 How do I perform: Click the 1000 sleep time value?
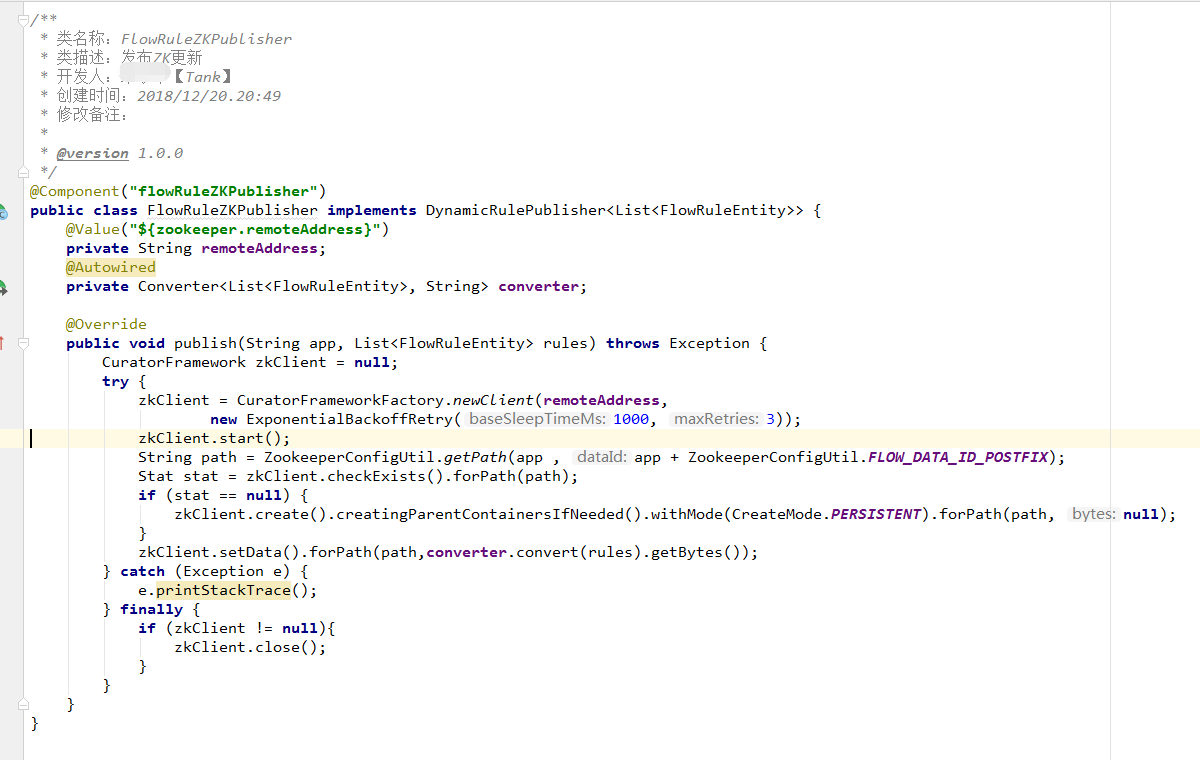pos(631,419)
